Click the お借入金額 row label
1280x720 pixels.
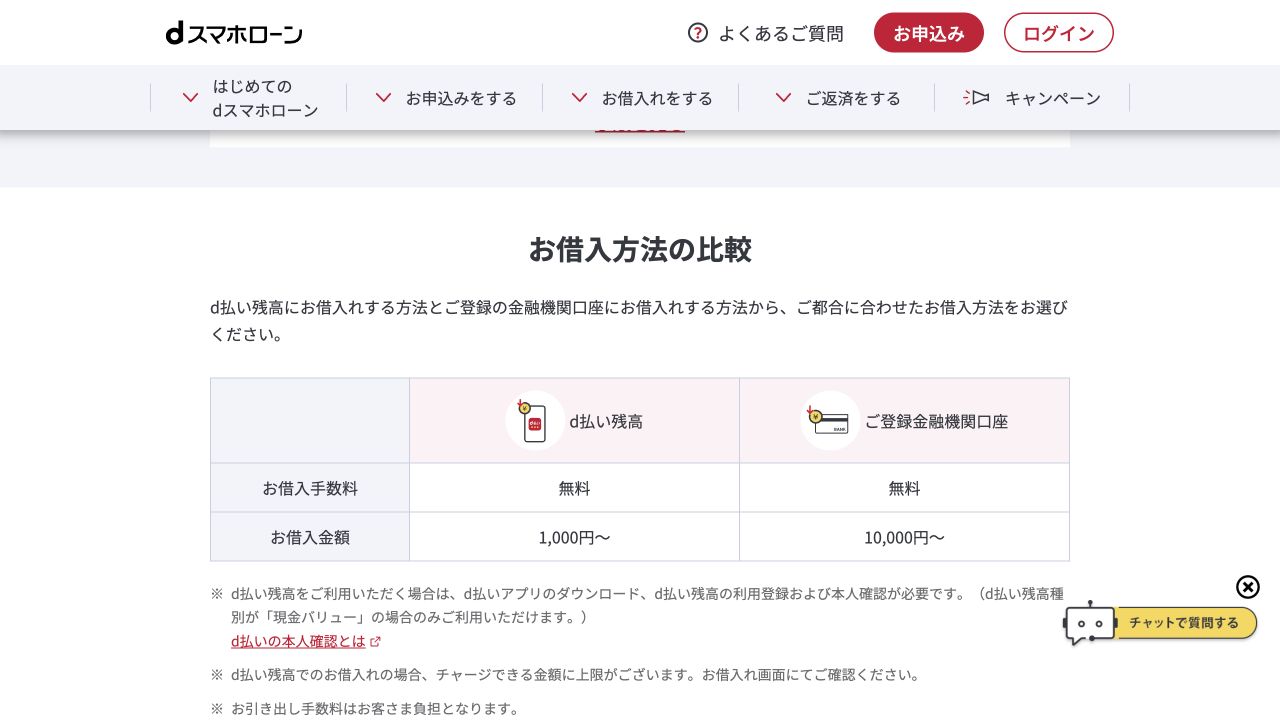click(x=310, y=537)
